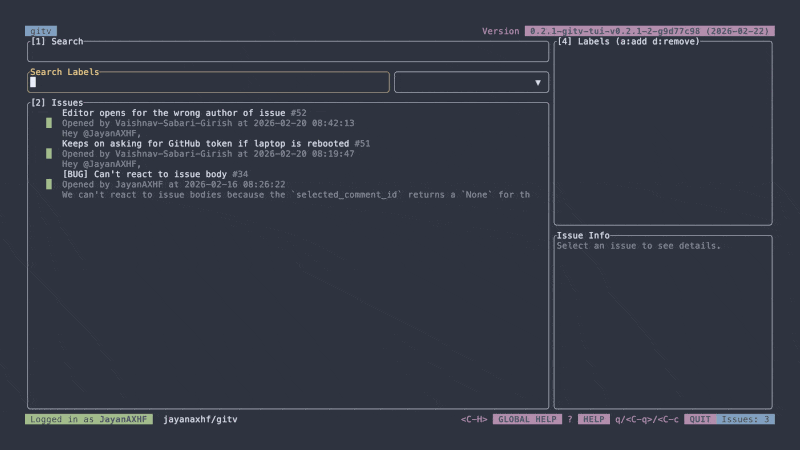The image size is (800, 450).
Task: Click the gitv app badge
Action: (41, 31)
